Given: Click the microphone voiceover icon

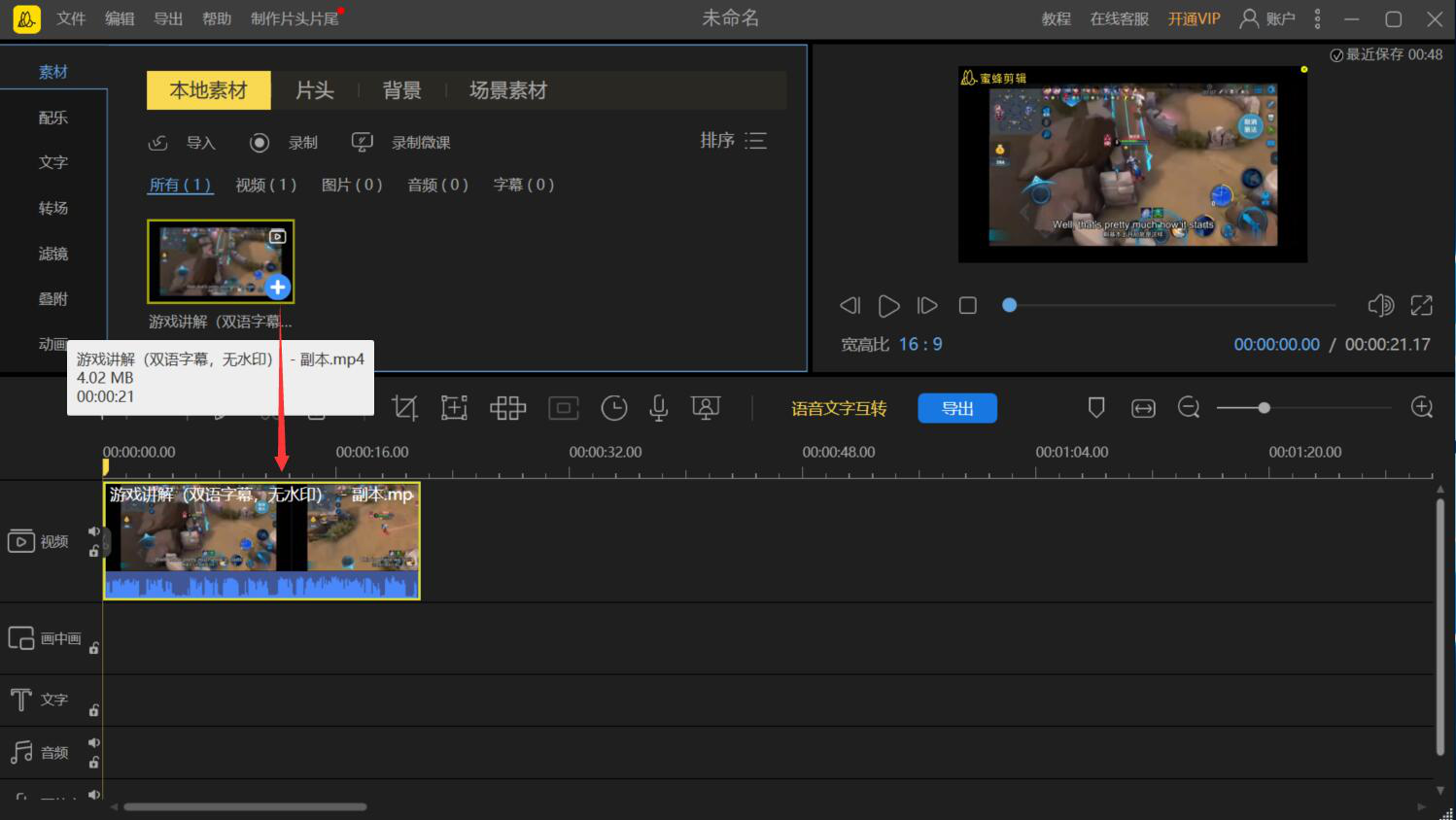Looking at the screenshot, I should [658, 408].
